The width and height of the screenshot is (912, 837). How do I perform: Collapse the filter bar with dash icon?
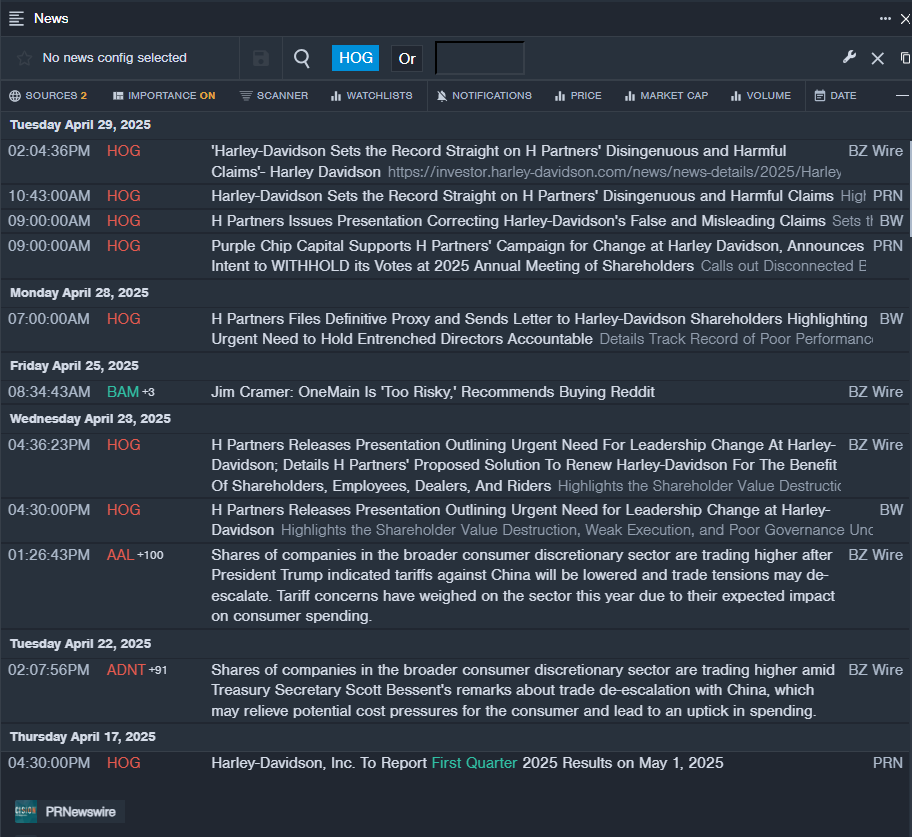coord(902,95)
